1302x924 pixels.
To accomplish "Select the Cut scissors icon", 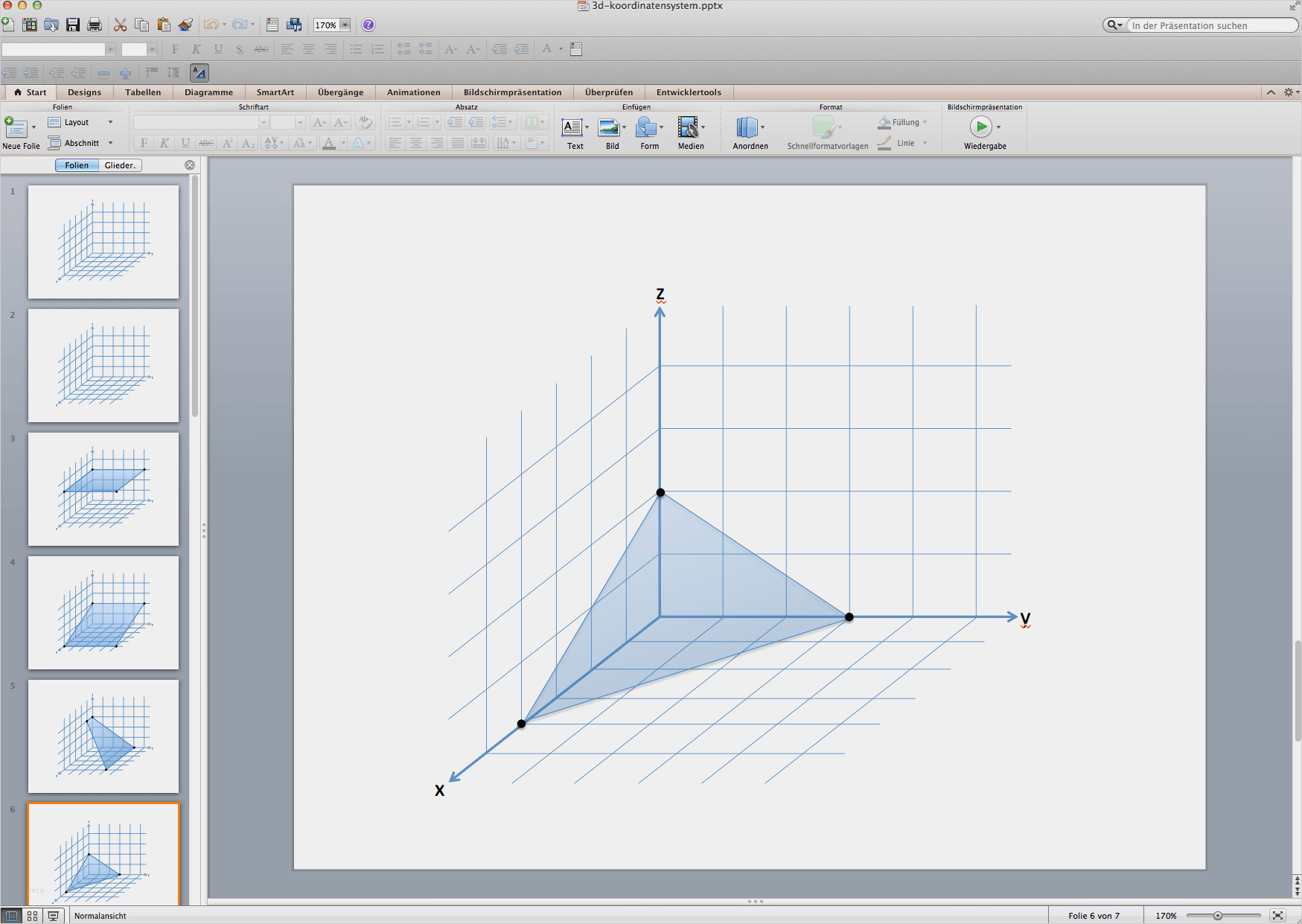I will pos(120,25).
